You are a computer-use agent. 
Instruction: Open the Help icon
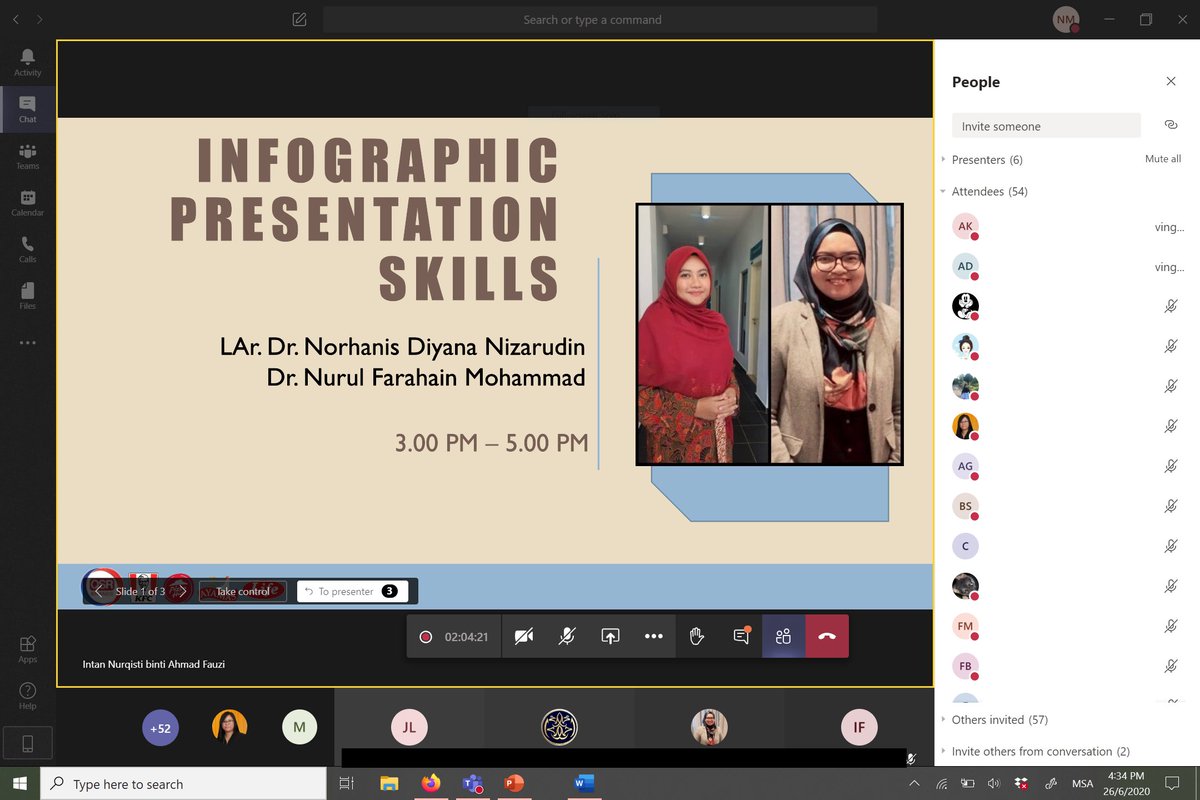coord(27,696)
